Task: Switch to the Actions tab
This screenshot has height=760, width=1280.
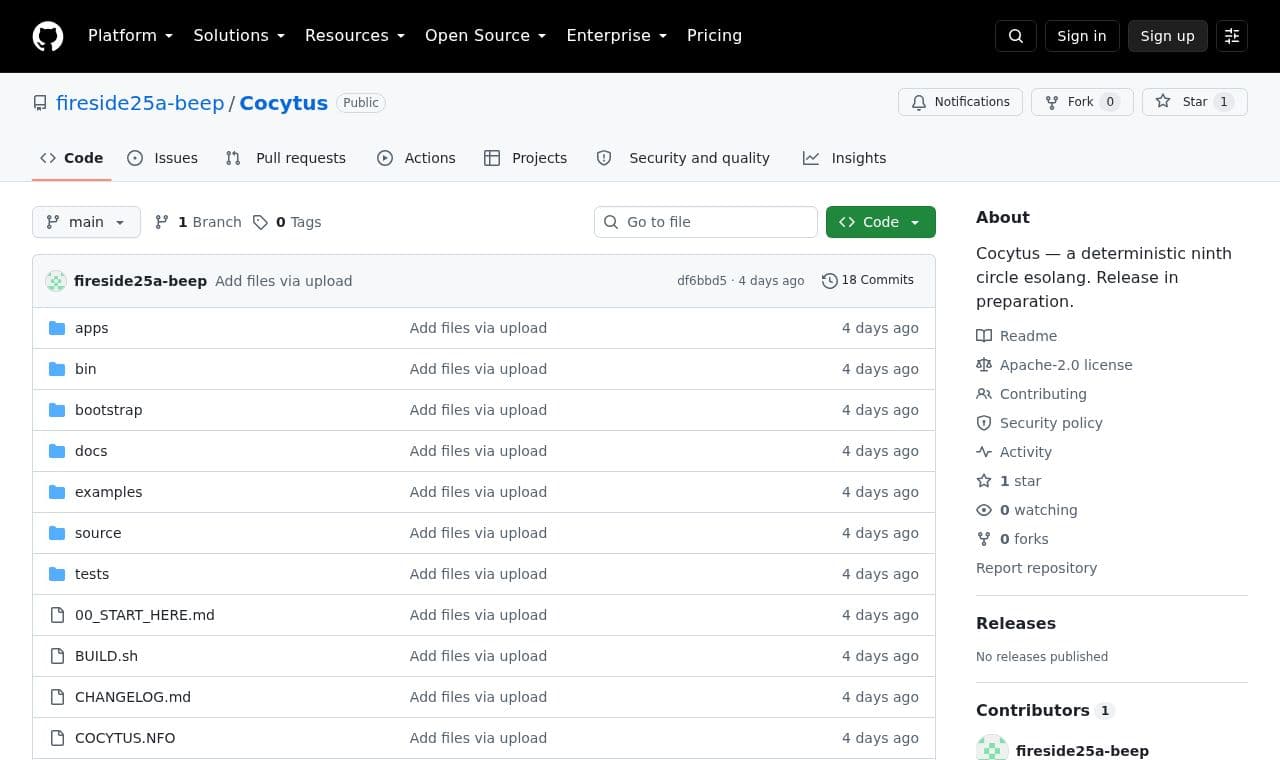Action: 416,158
